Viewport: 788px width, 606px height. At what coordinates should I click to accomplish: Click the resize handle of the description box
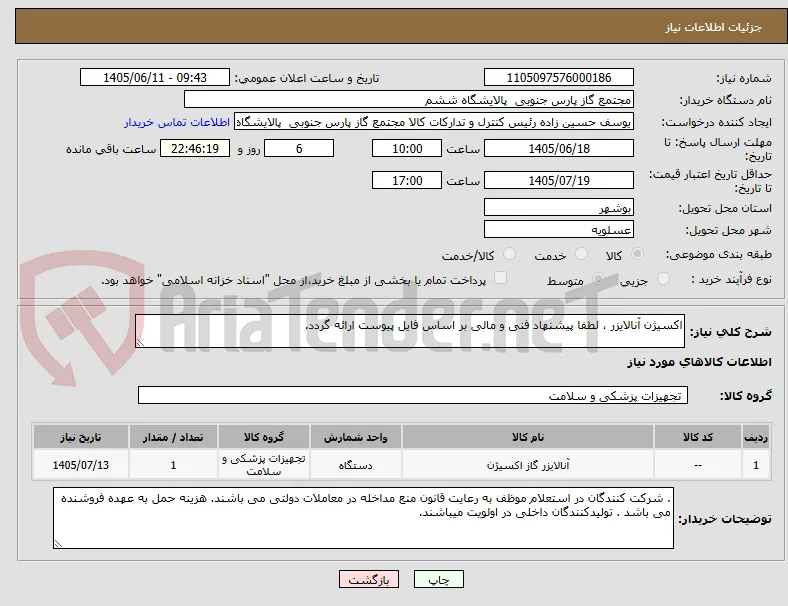click(x=140, y=343)
